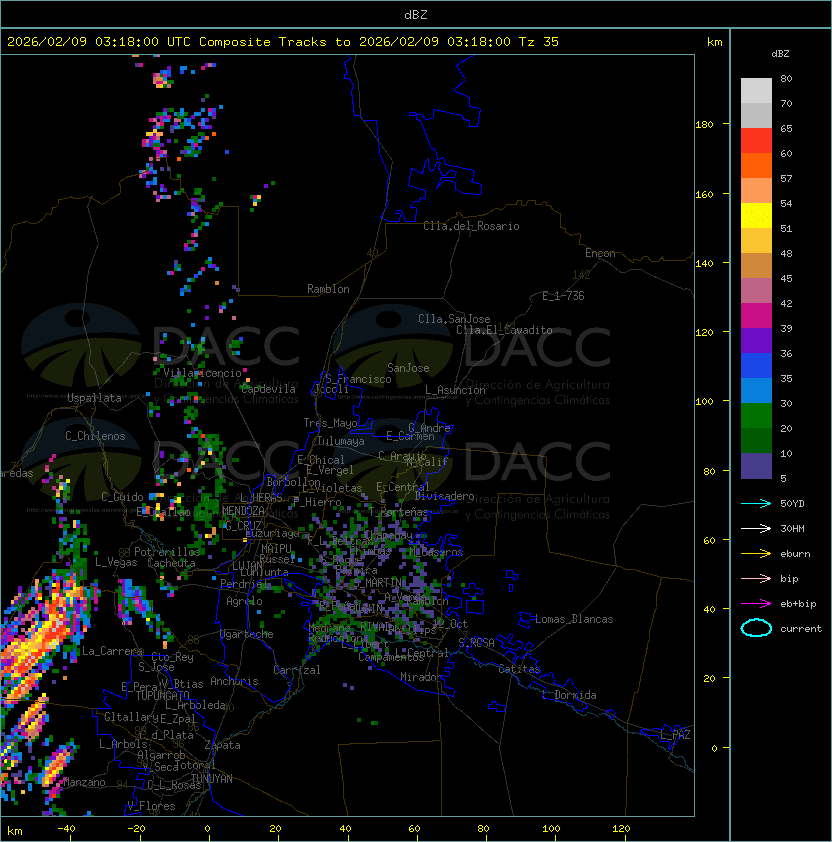Pick the magenta 39-42 dBZ swatch

coord(756,316)
